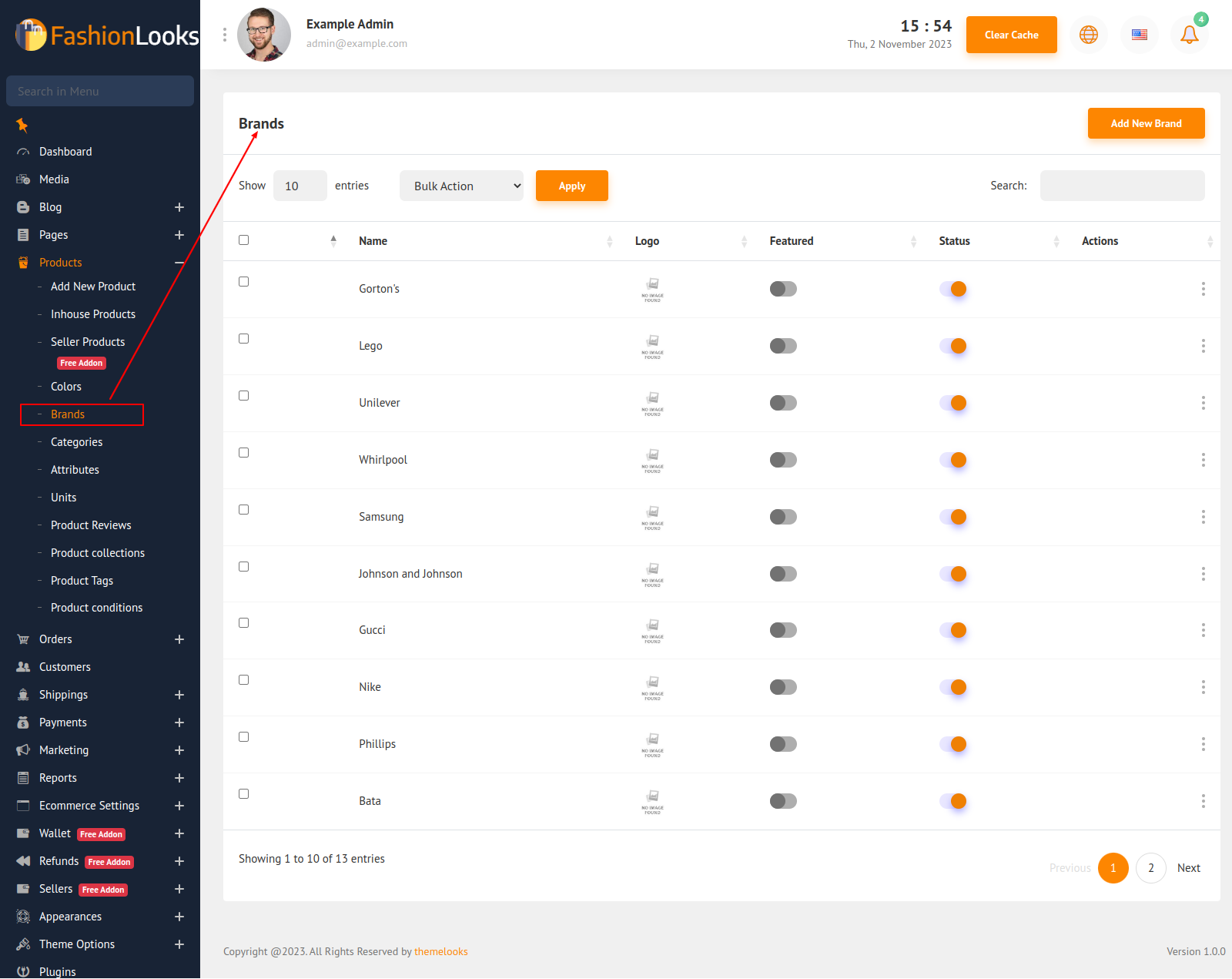Expand the Orders menu section
The height and width of the screenshot is (979, 1232).
click(x=179, y=639)
